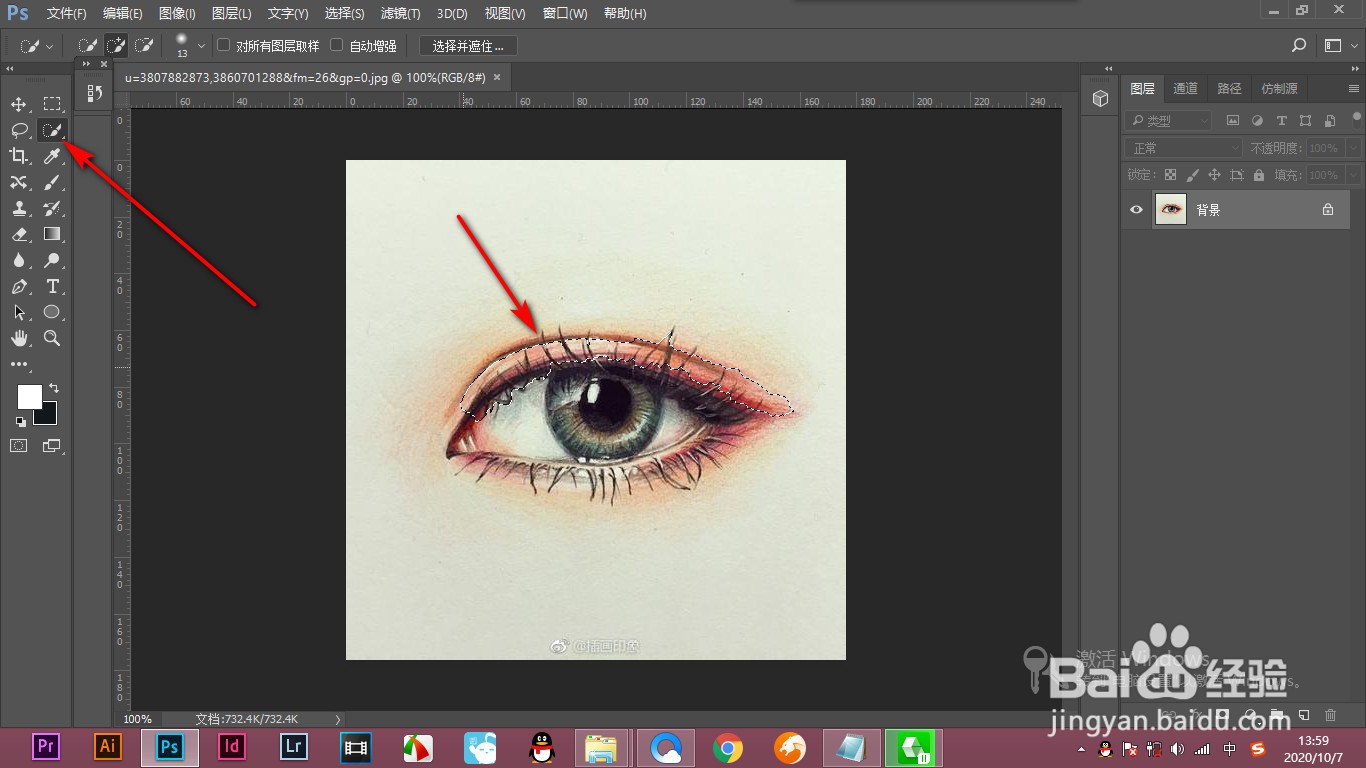This screenshot has height=768, width=1366.
Task: Select the Zoom tool
Action: click(52, 338)
